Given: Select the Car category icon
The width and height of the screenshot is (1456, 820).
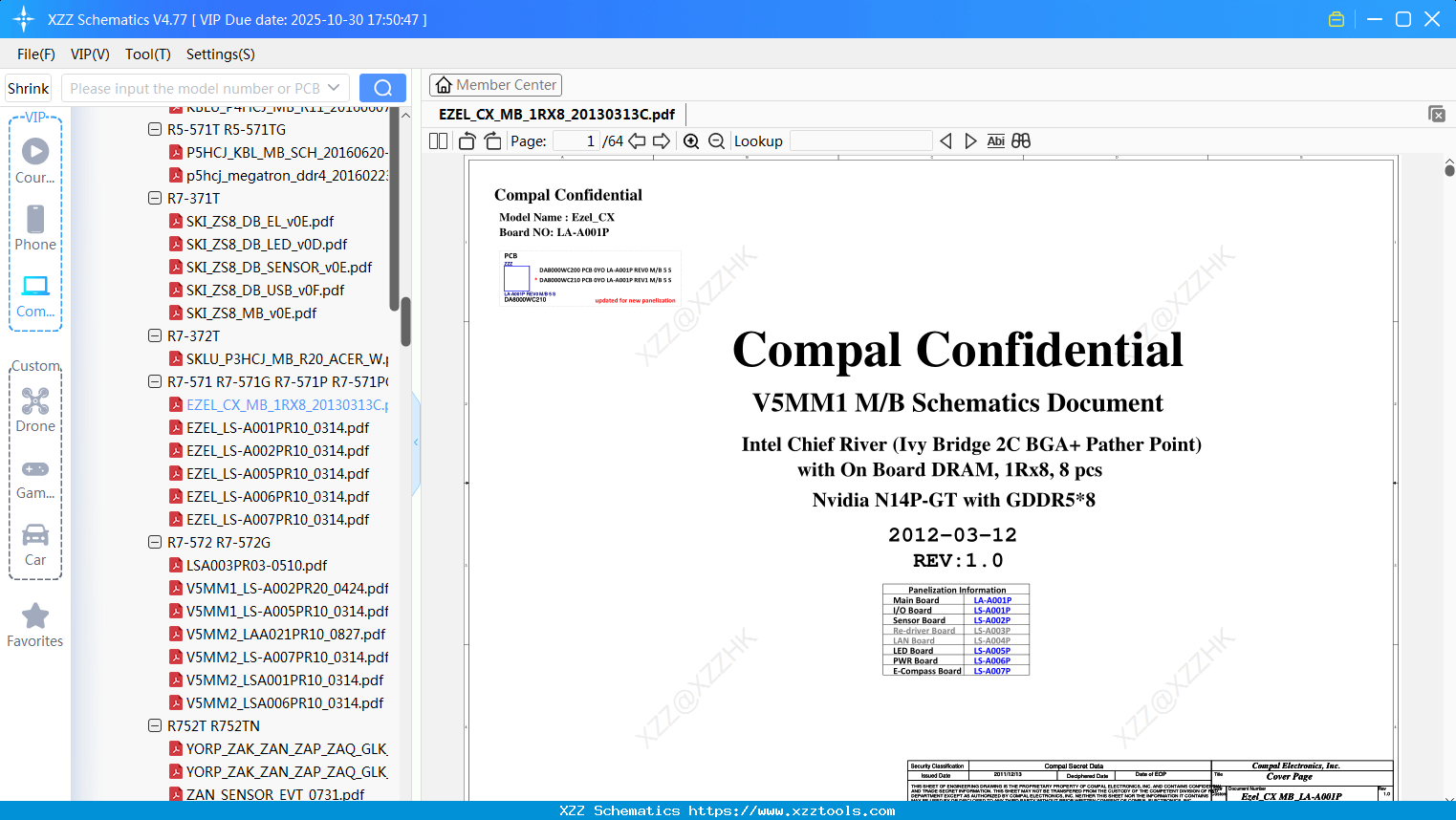Looking at the screenshot, I should pyautogui.click(x=35, y=545).
